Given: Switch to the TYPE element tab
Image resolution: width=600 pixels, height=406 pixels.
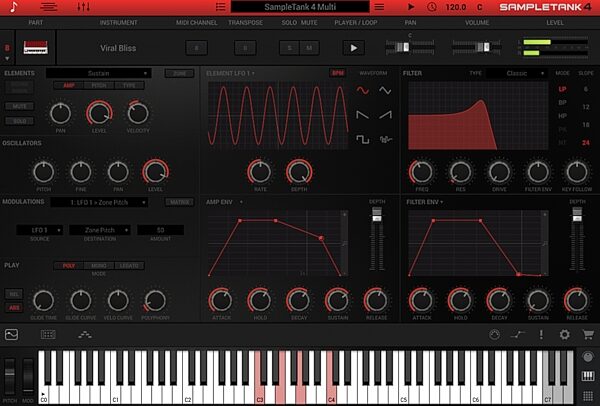Looking at the screenshot, I should point(129,85).
